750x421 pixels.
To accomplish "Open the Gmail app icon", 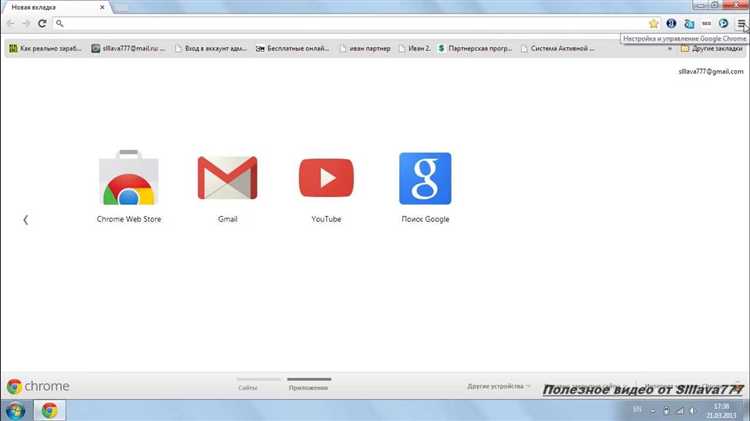I will (227, 177).
